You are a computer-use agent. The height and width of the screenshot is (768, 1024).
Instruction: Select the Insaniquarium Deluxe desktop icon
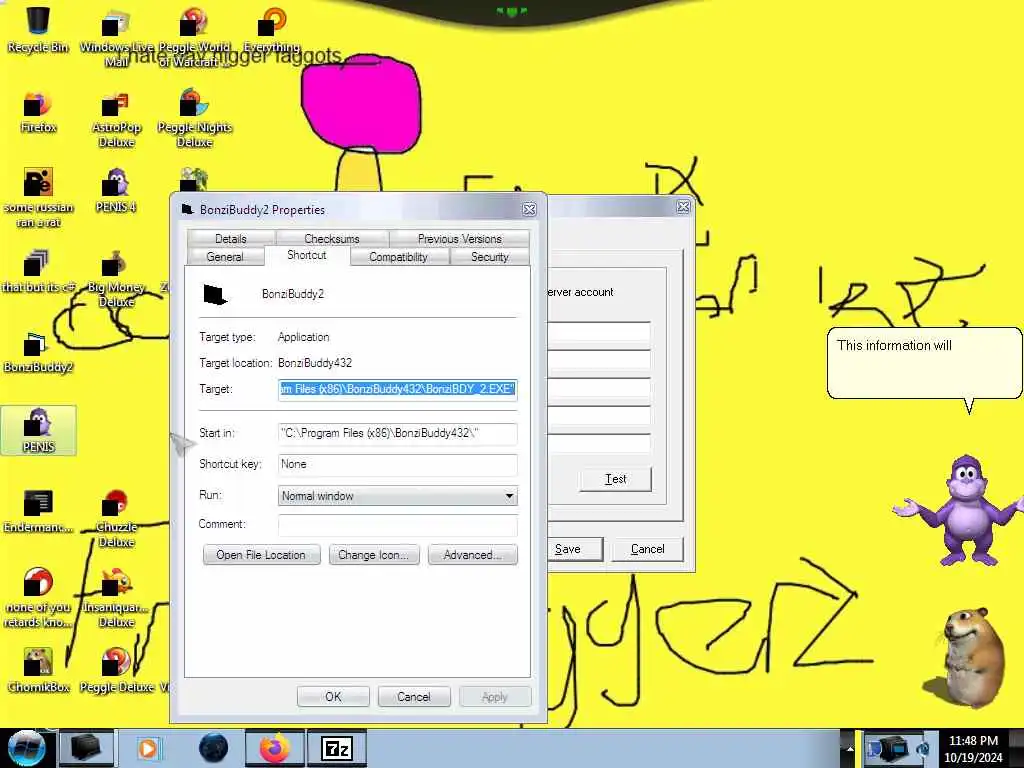click(x=116, y=598)
